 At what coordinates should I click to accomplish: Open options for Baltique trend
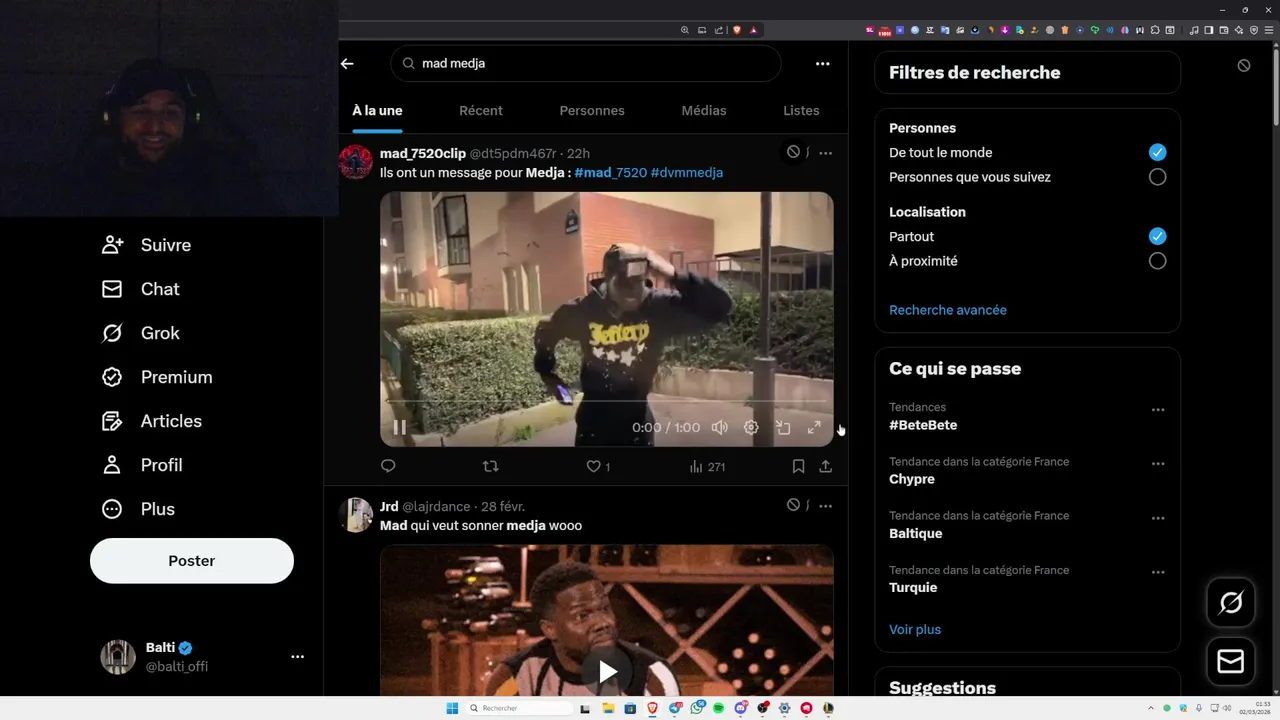coord(1158,518)
